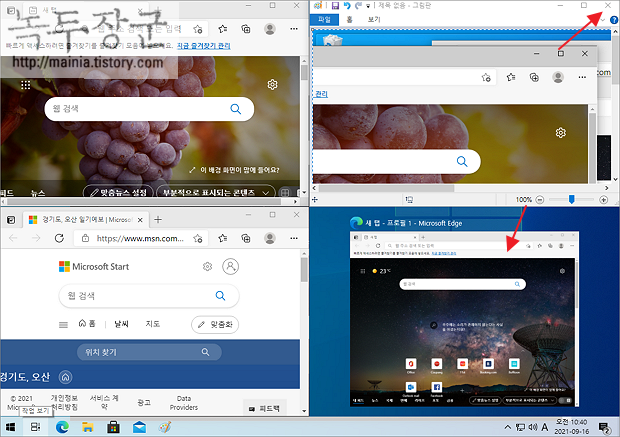
Task: Select 날씨 in the MSN navigation
Action: click(121, 324)
